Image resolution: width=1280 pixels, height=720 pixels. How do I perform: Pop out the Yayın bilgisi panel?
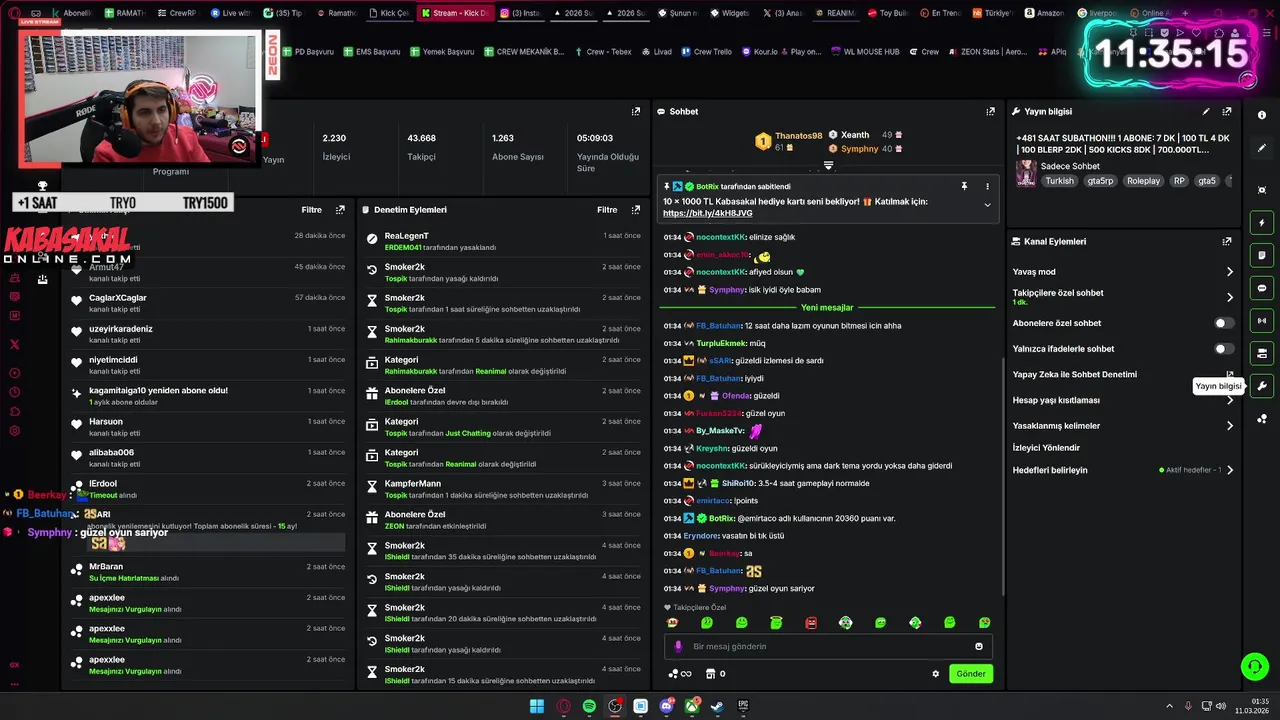point(1227,112)
